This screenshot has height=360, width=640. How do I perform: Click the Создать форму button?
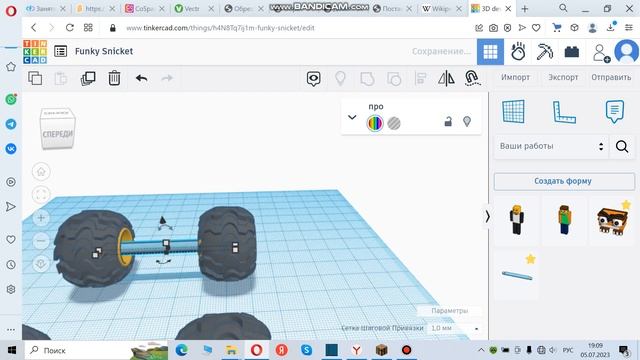(x=564, y=181)
